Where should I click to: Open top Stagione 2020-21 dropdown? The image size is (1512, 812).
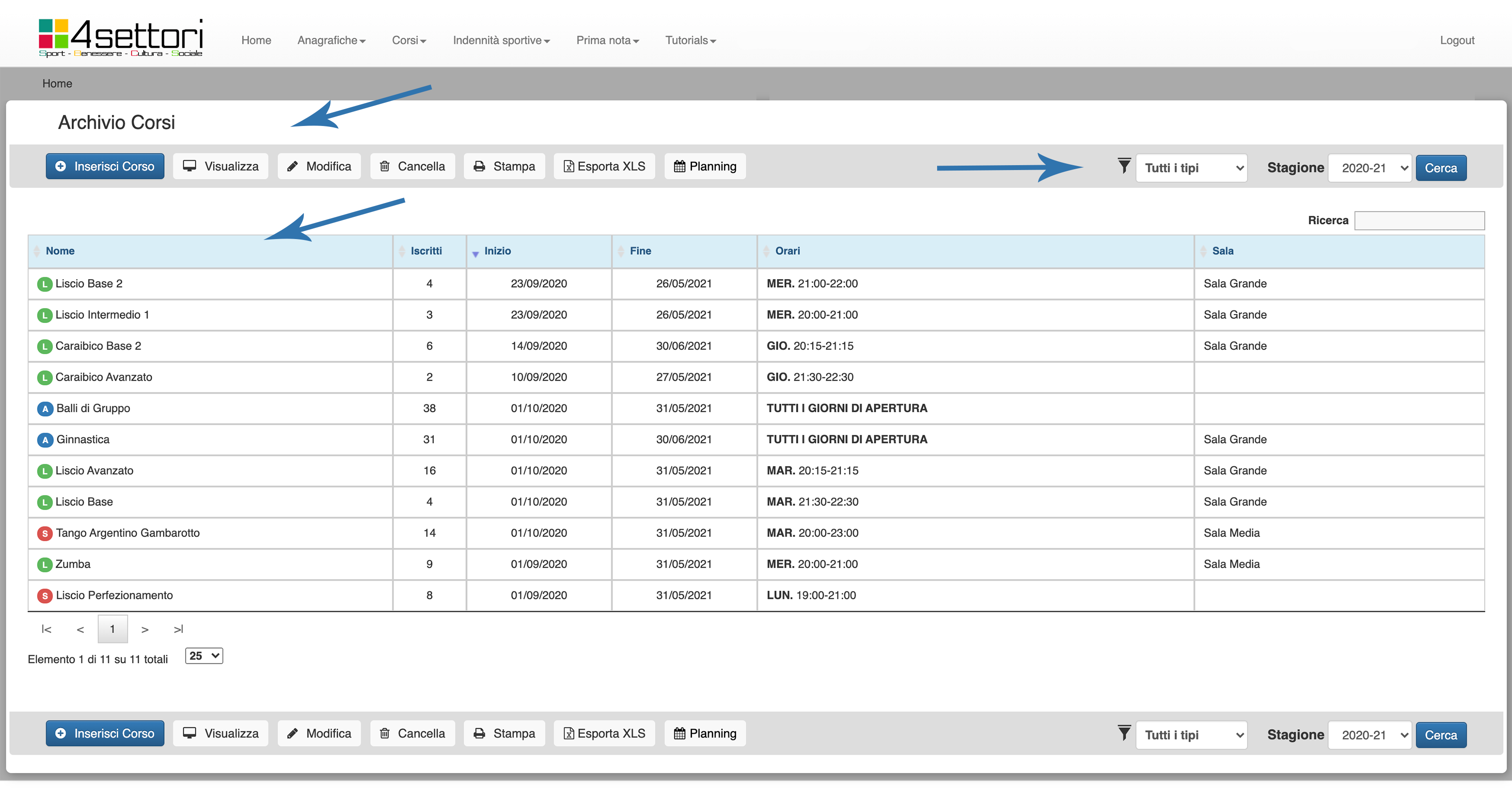coord(1370,168)
